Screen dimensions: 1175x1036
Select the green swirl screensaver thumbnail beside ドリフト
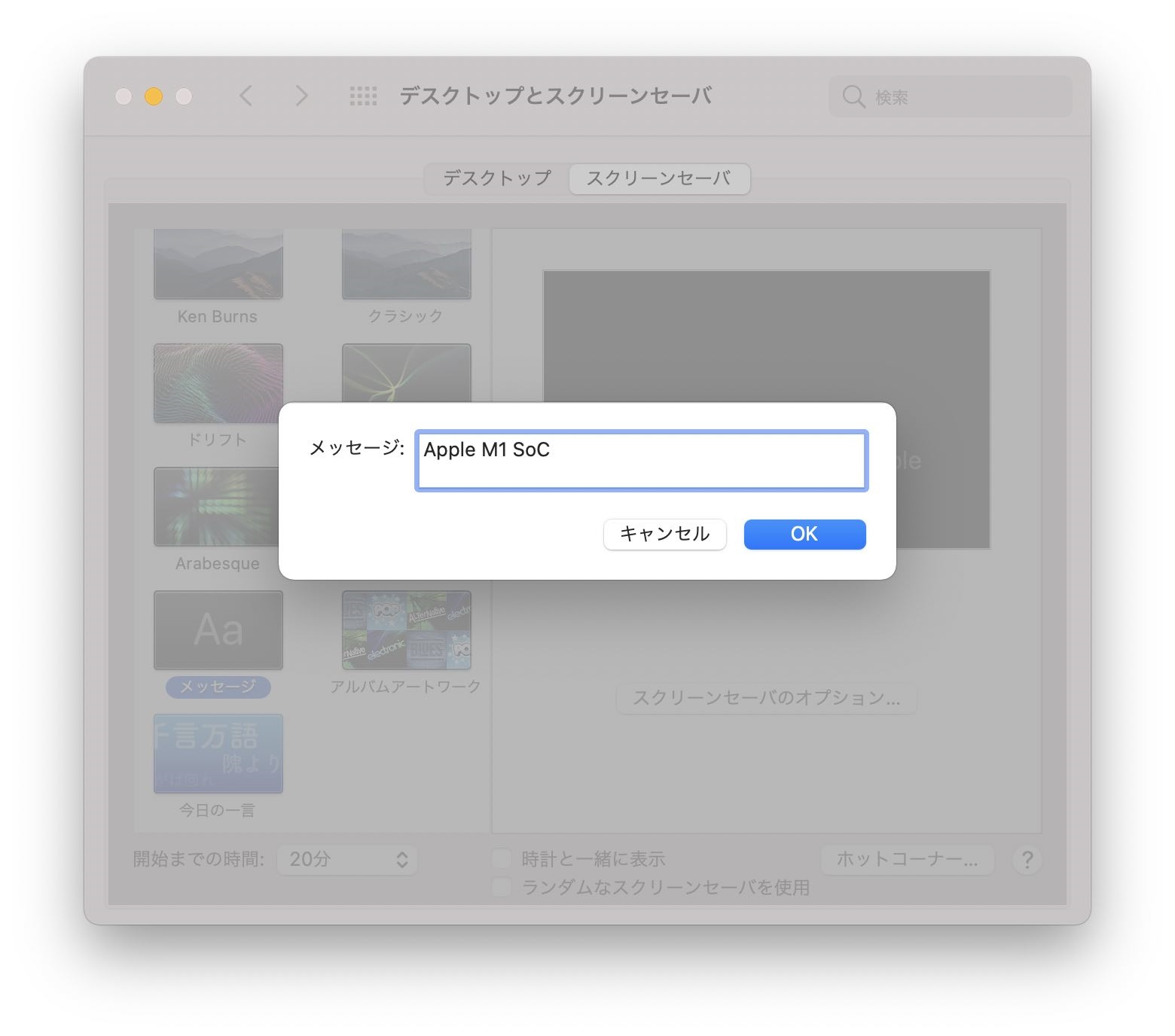pos(407,373)
